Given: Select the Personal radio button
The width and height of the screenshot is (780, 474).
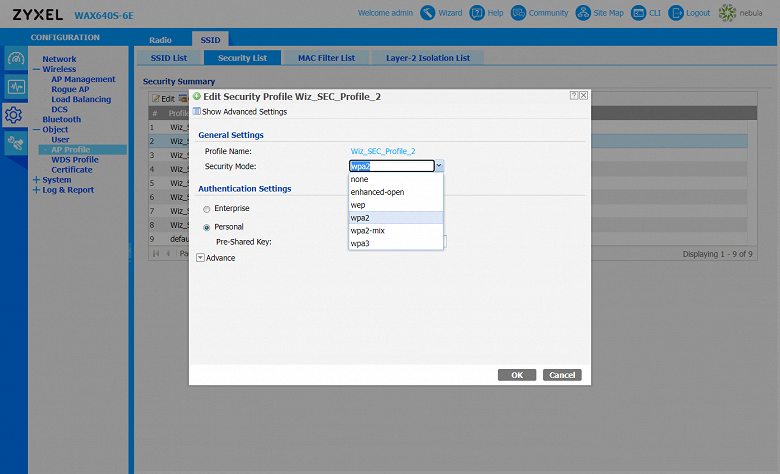Looking at the screenshot, I should [x=206, y=227].
